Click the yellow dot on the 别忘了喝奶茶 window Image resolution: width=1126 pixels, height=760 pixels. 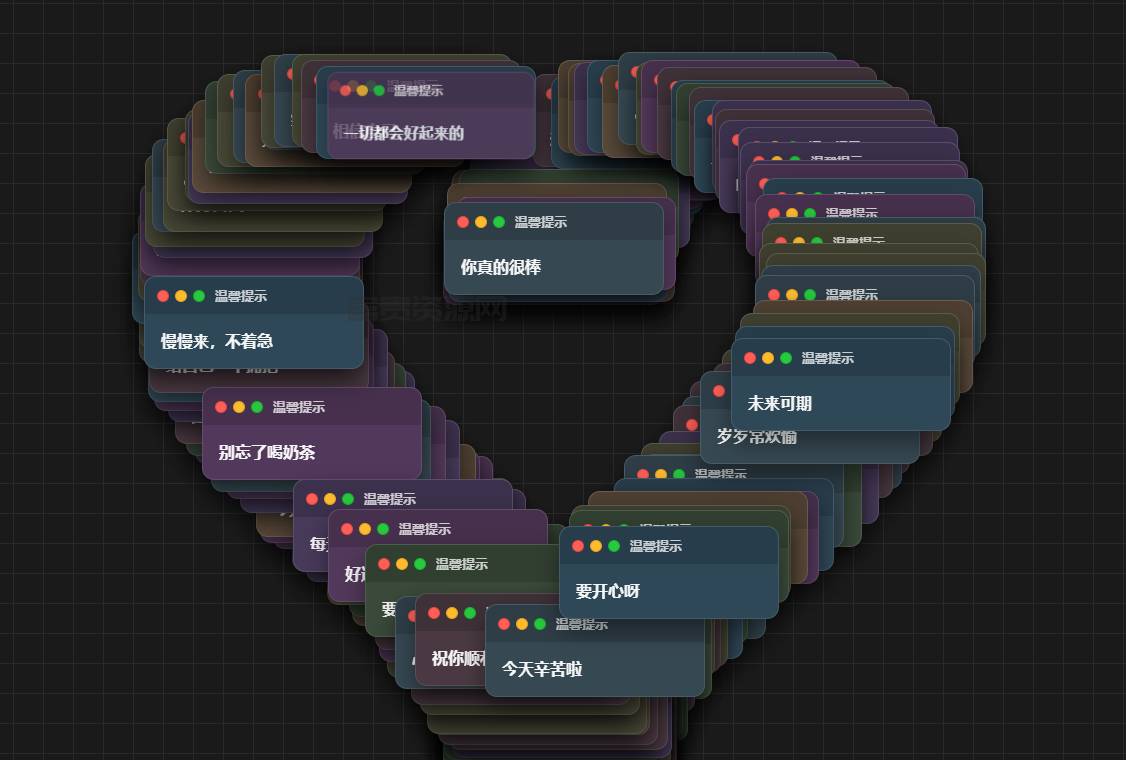[239, 407]
